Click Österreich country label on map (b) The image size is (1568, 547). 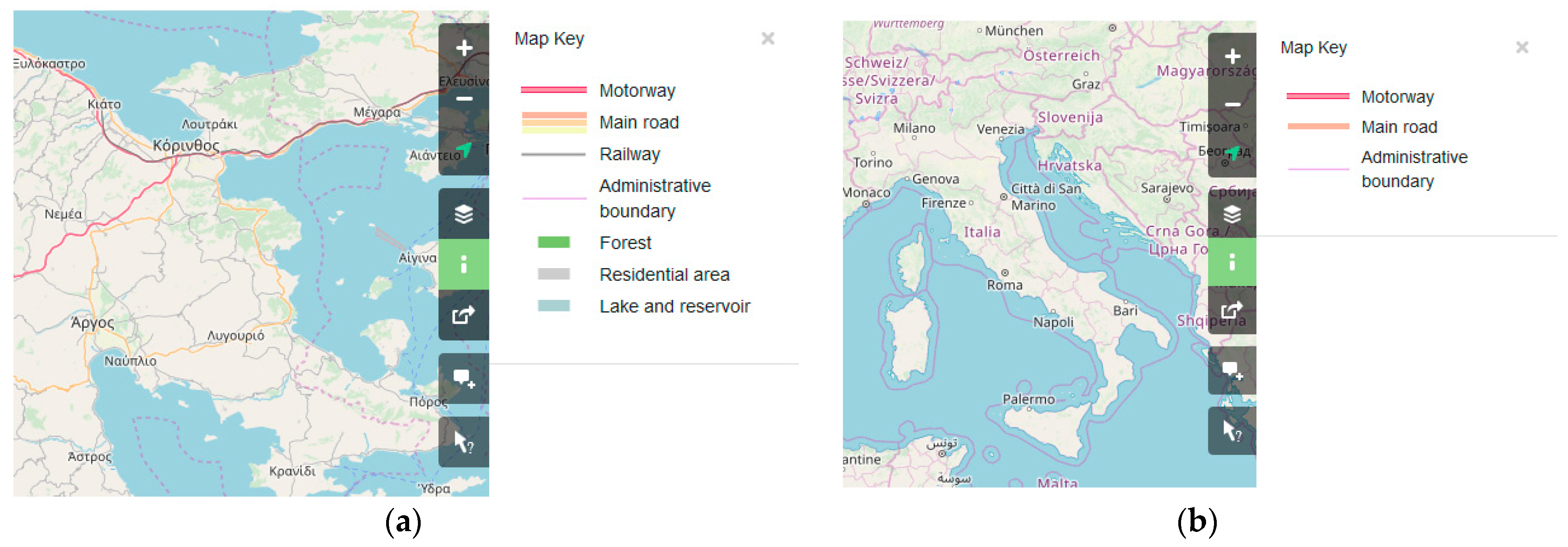click(x=1061, y=56)
